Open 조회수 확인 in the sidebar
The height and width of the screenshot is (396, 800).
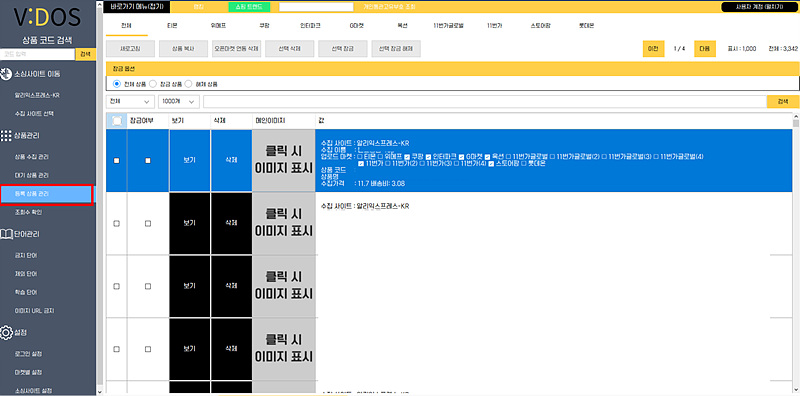(29, 212)
